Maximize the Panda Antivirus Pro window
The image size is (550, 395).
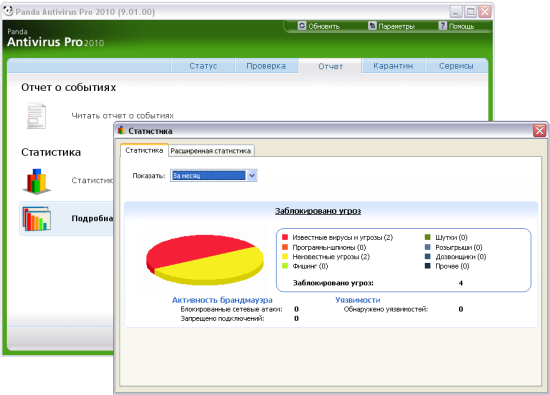(x=470, y=12)
